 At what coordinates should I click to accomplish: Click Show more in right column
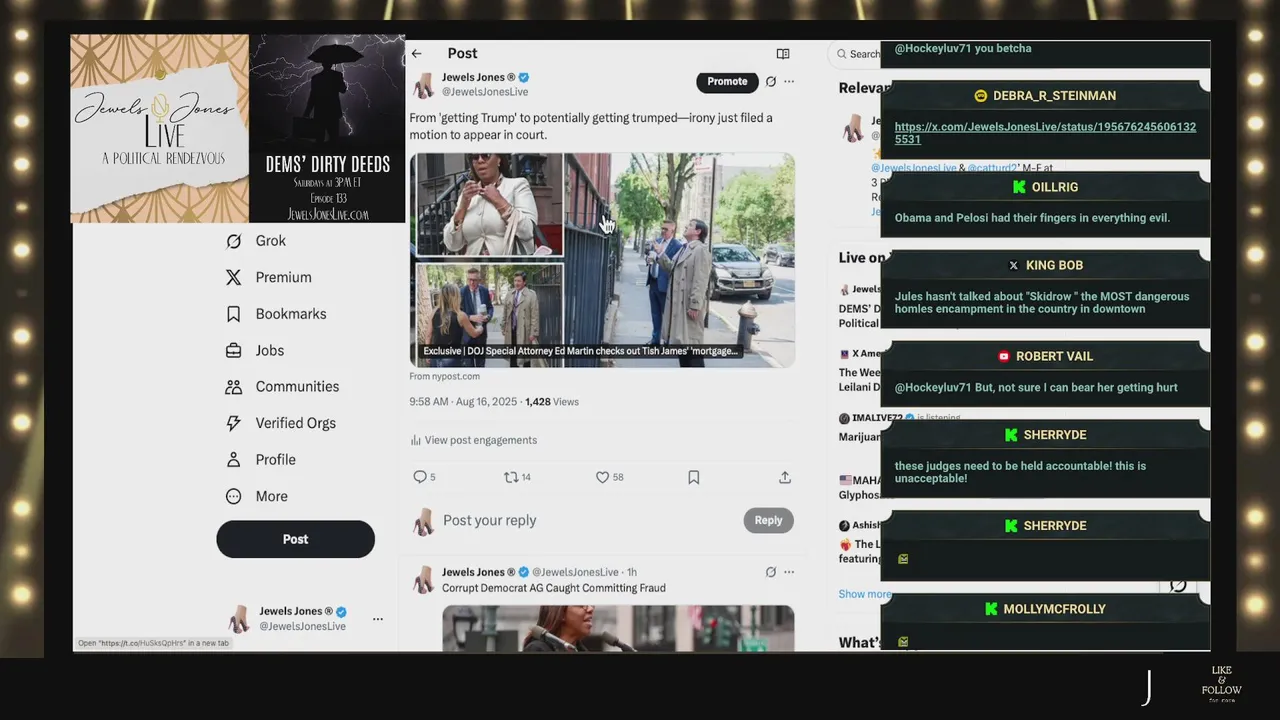tap(864, 594)
